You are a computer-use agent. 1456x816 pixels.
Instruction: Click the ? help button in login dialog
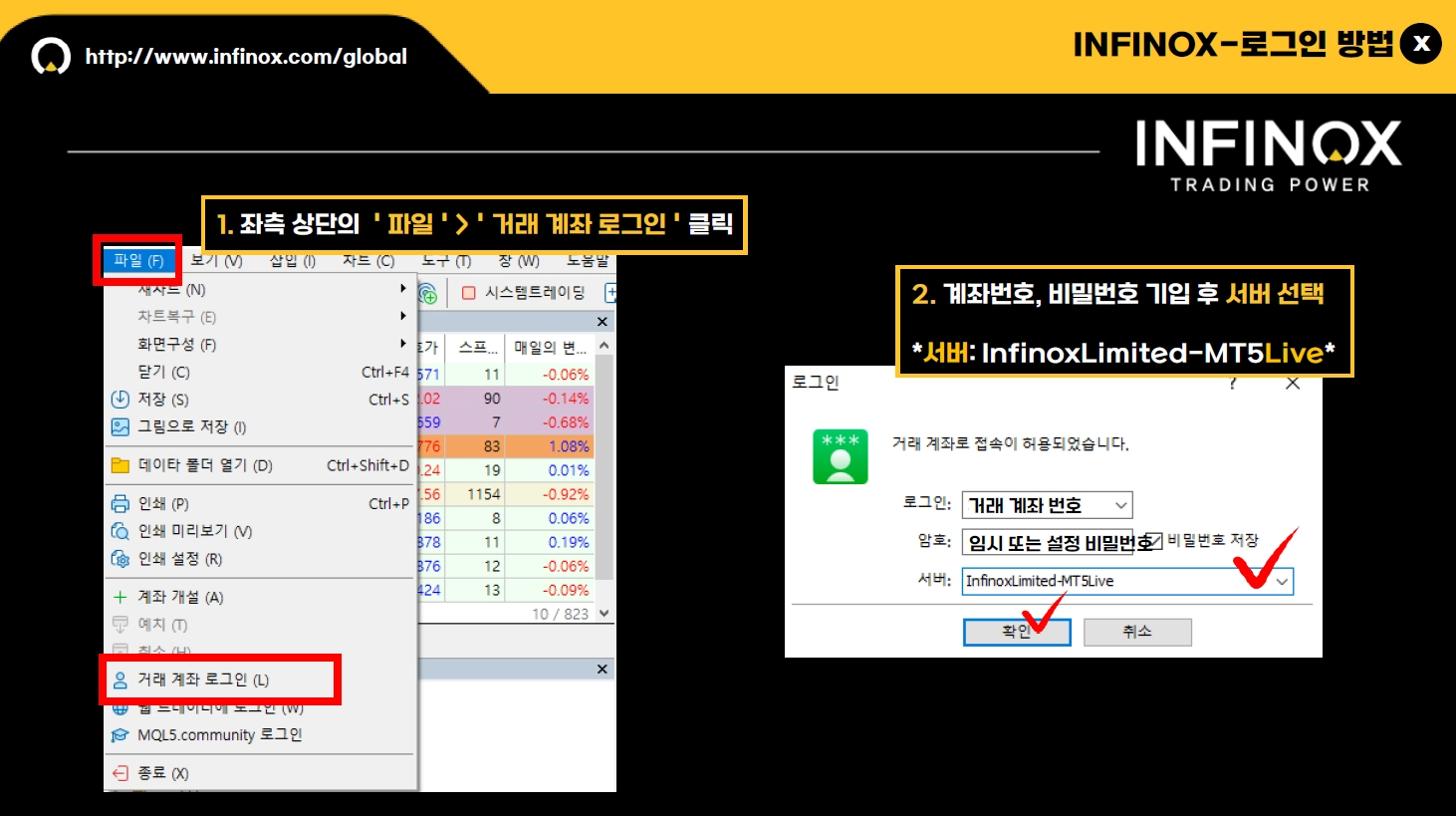pyautogui.click(x=1233, y=383)
